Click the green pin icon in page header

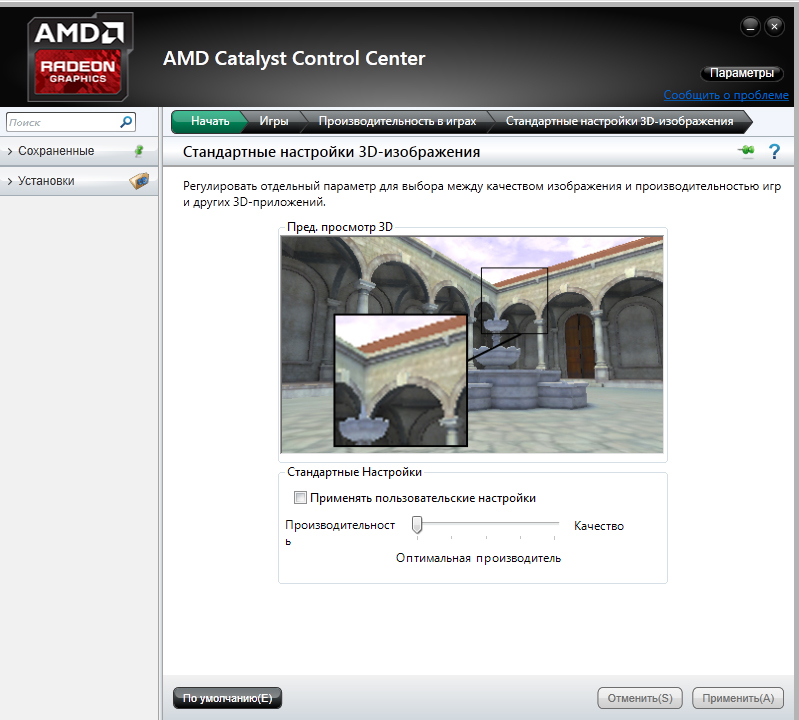tap(747, 151)
